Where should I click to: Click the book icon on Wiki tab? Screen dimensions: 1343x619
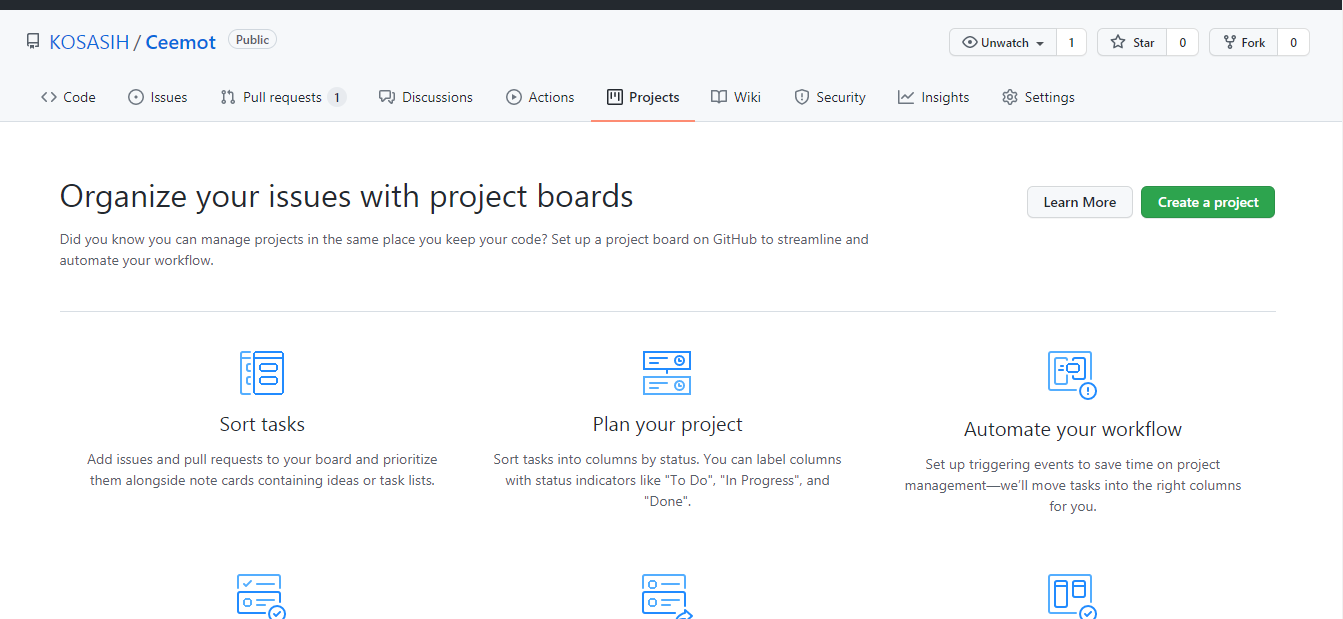[719, 97]
